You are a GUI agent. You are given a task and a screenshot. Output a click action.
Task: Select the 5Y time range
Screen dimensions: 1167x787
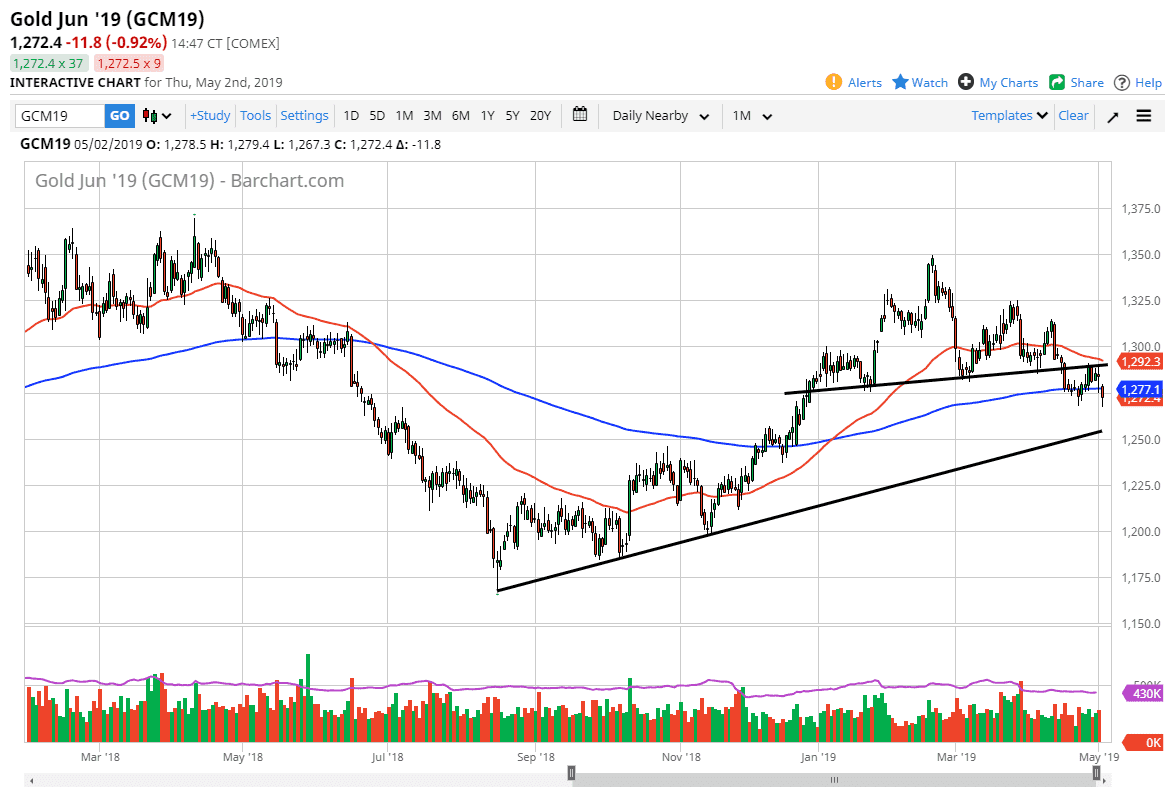512,115
